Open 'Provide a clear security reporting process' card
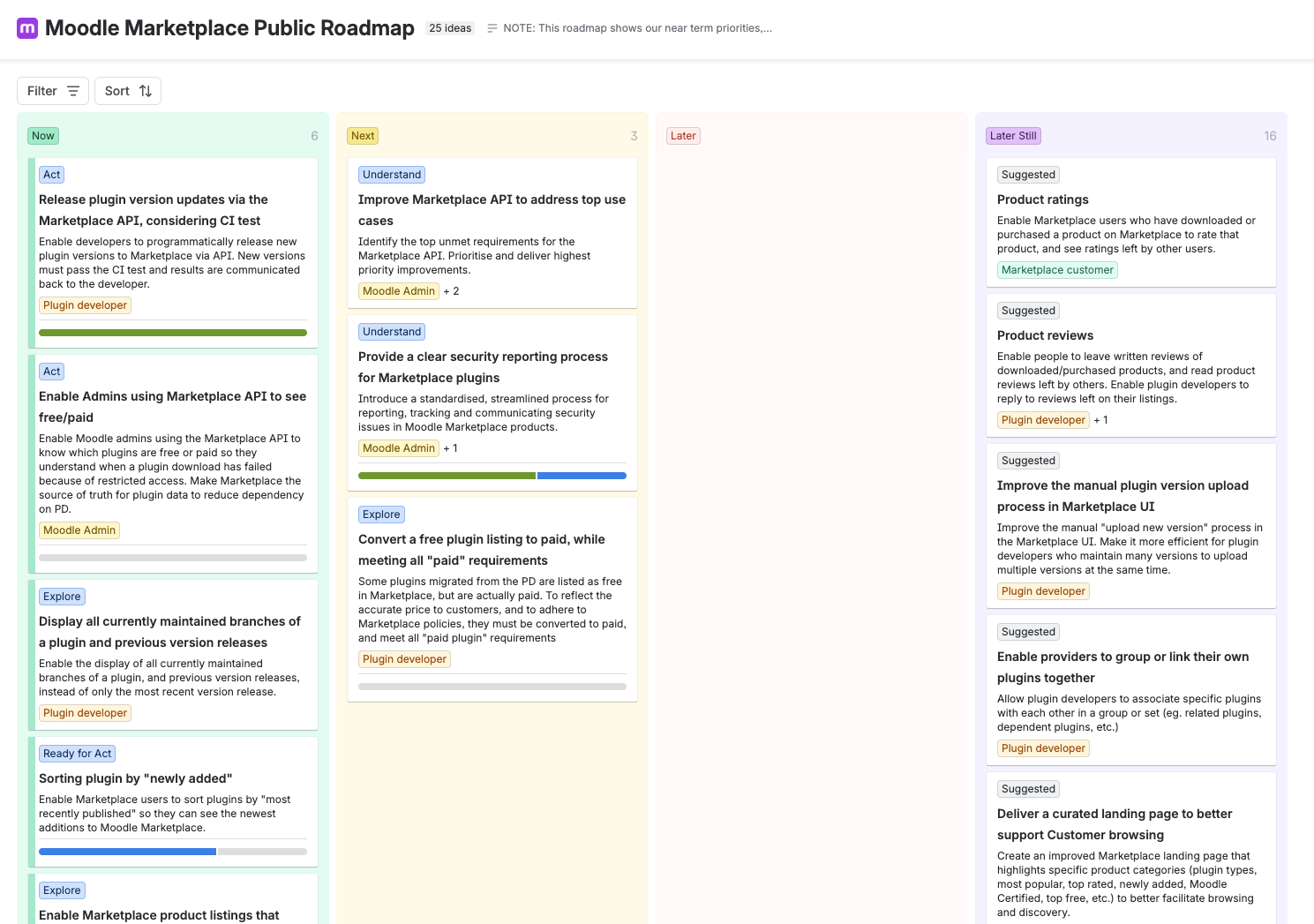The height and width of the screenshot is (924, 1314). (492, 402)
